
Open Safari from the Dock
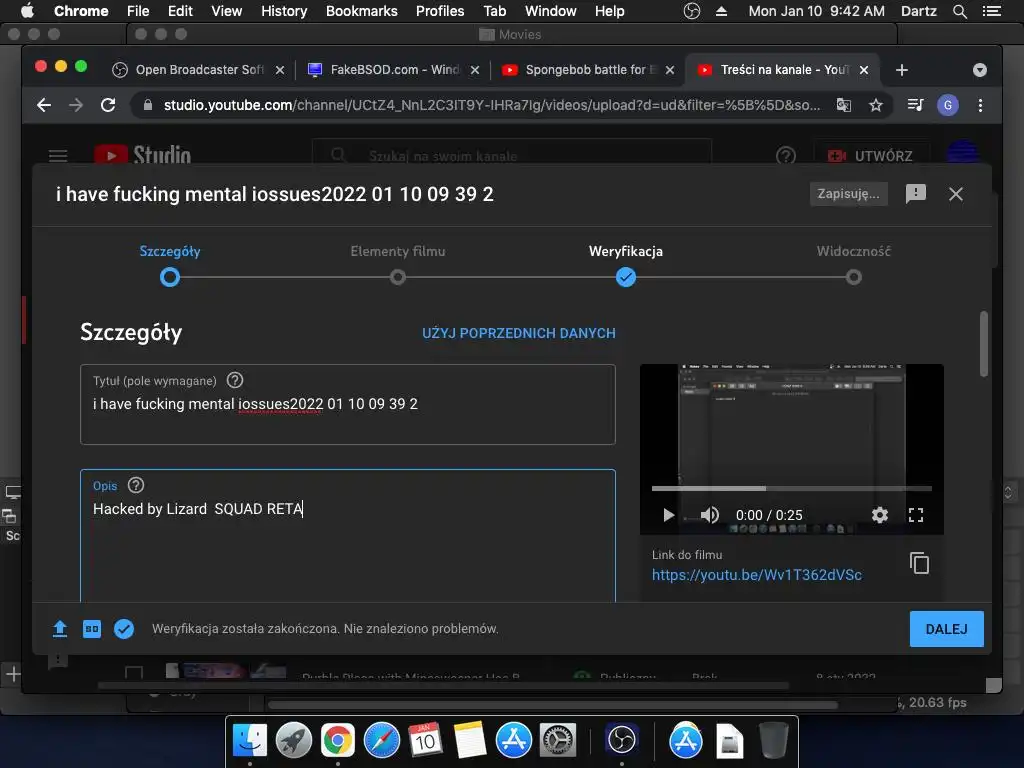coord(381,740)
